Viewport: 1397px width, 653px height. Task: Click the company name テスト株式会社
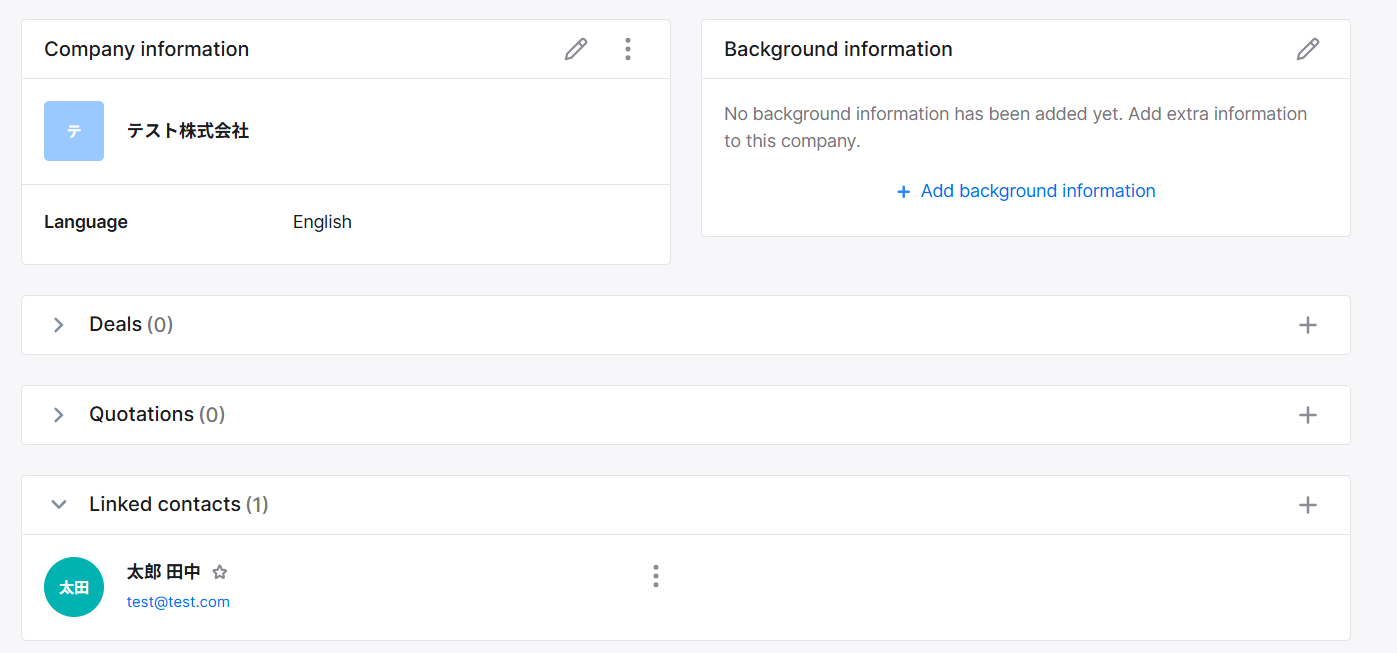(188, 131)
